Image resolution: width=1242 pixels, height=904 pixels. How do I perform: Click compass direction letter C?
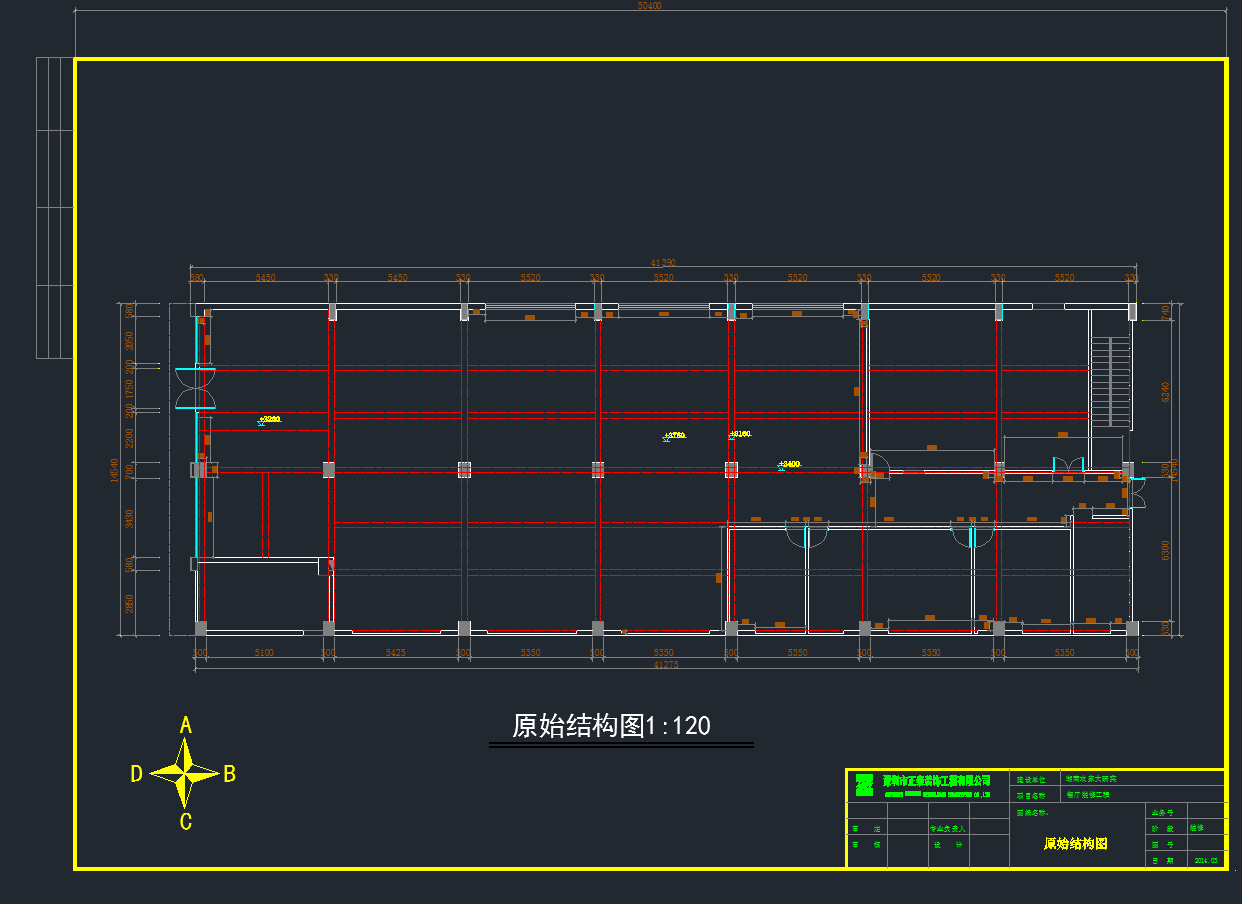185,822
